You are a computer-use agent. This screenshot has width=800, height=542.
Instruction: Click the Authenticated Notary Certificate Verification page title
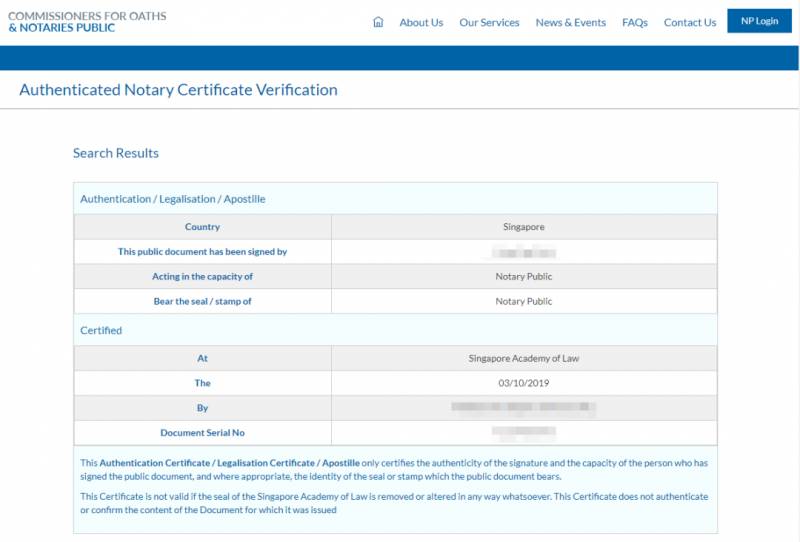coord(178,90)
